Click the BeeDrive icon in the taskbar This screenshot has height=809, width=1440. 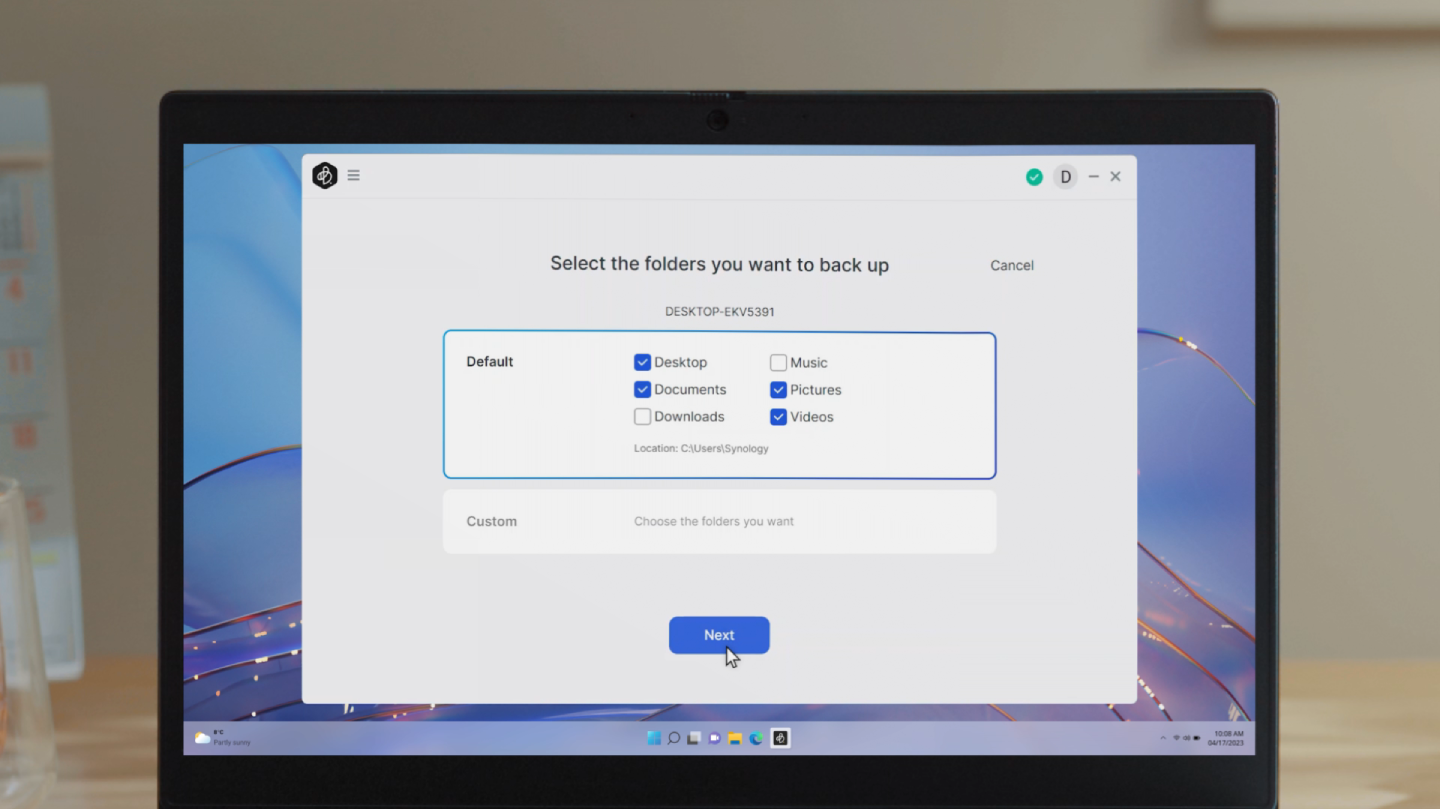click(x=781, y=738)
